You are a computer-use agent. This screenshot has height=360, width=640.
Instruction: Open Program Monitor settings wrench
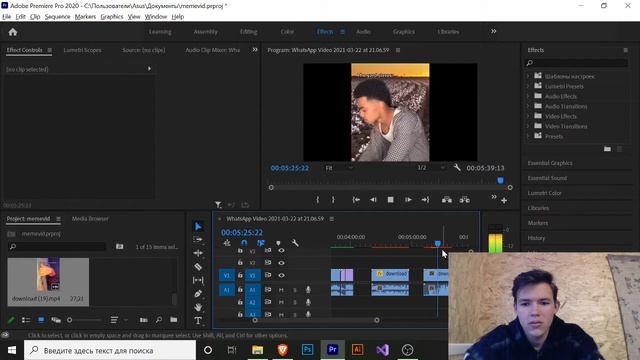click(x=457, y=168)
